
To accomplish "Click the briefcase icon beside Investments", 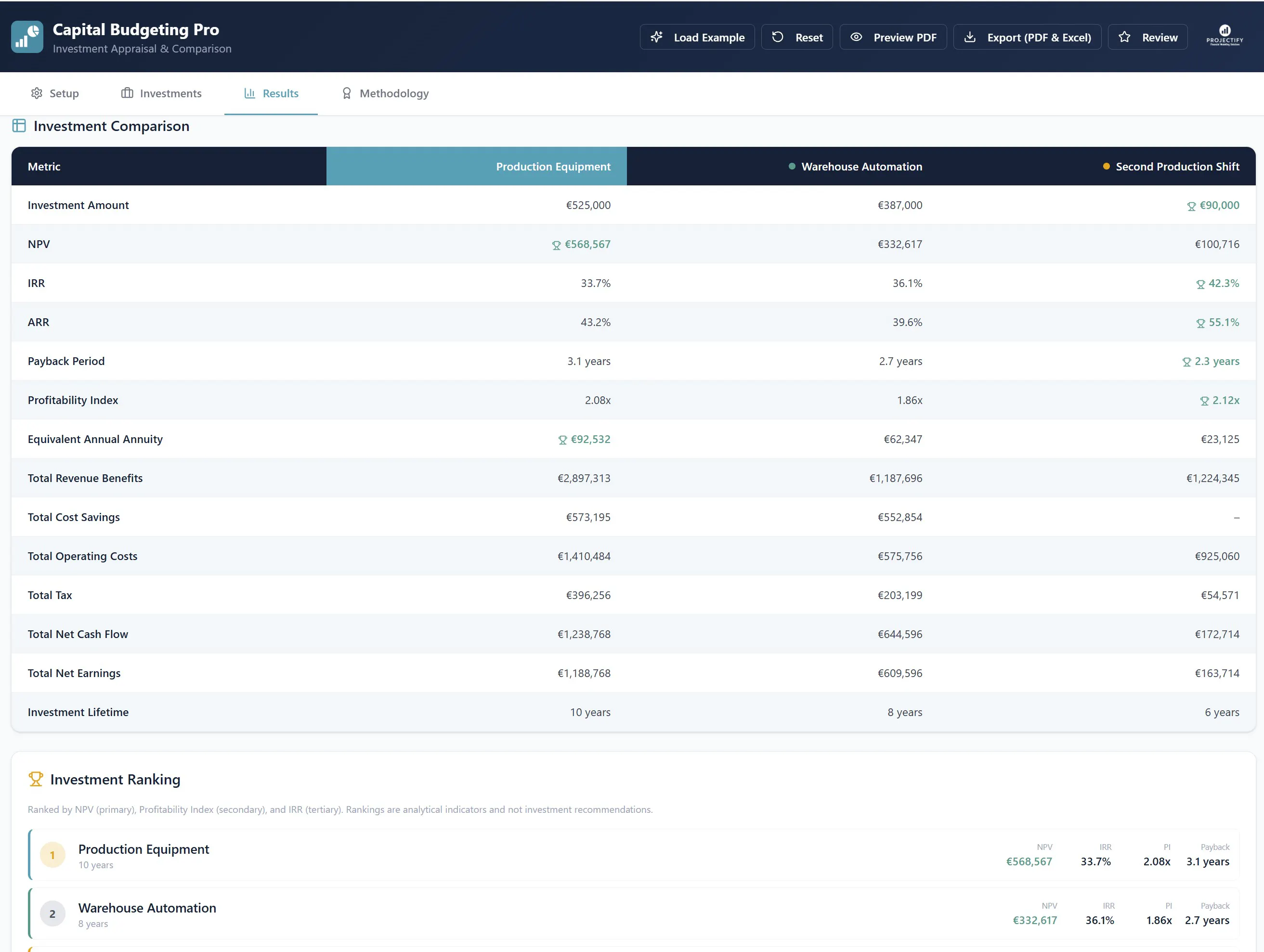I will coord(127,93).
